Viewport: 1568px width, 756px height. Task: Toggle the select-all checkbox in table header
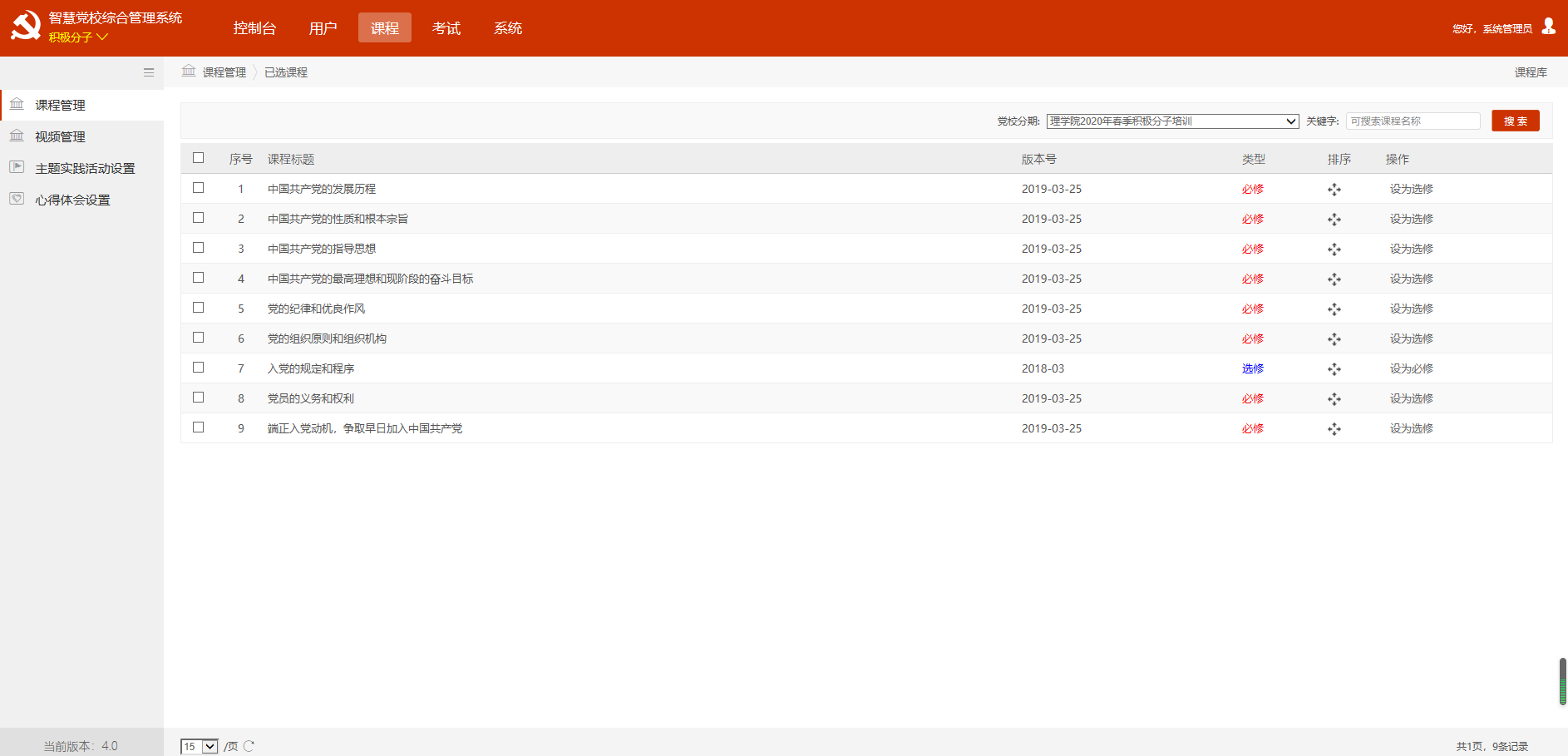point(198,158)
